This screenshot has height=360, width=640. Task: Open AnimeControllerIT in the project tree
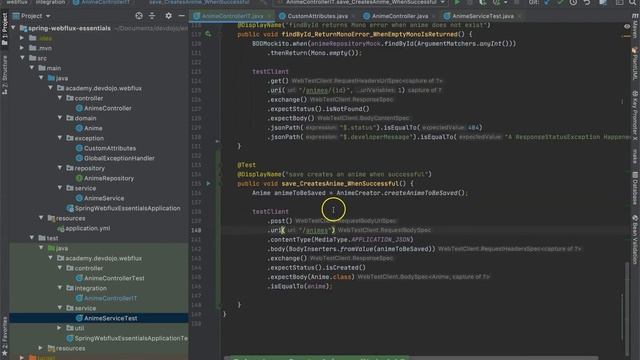pos(110,298)
